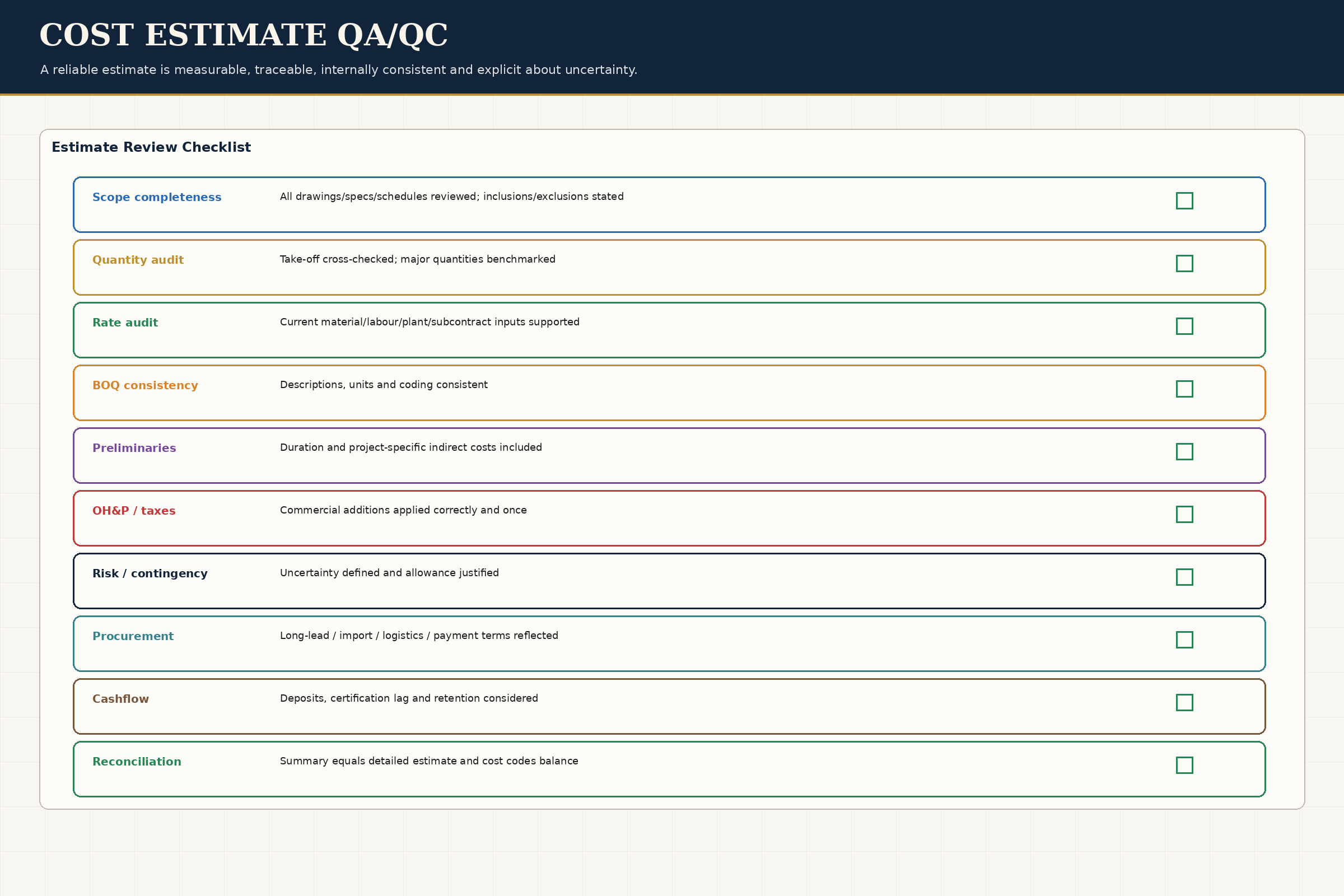Viewport: 1344px width, 896px height.
Task: Click the 'OH&P / taxes' label
Action: tap(134, 511)
